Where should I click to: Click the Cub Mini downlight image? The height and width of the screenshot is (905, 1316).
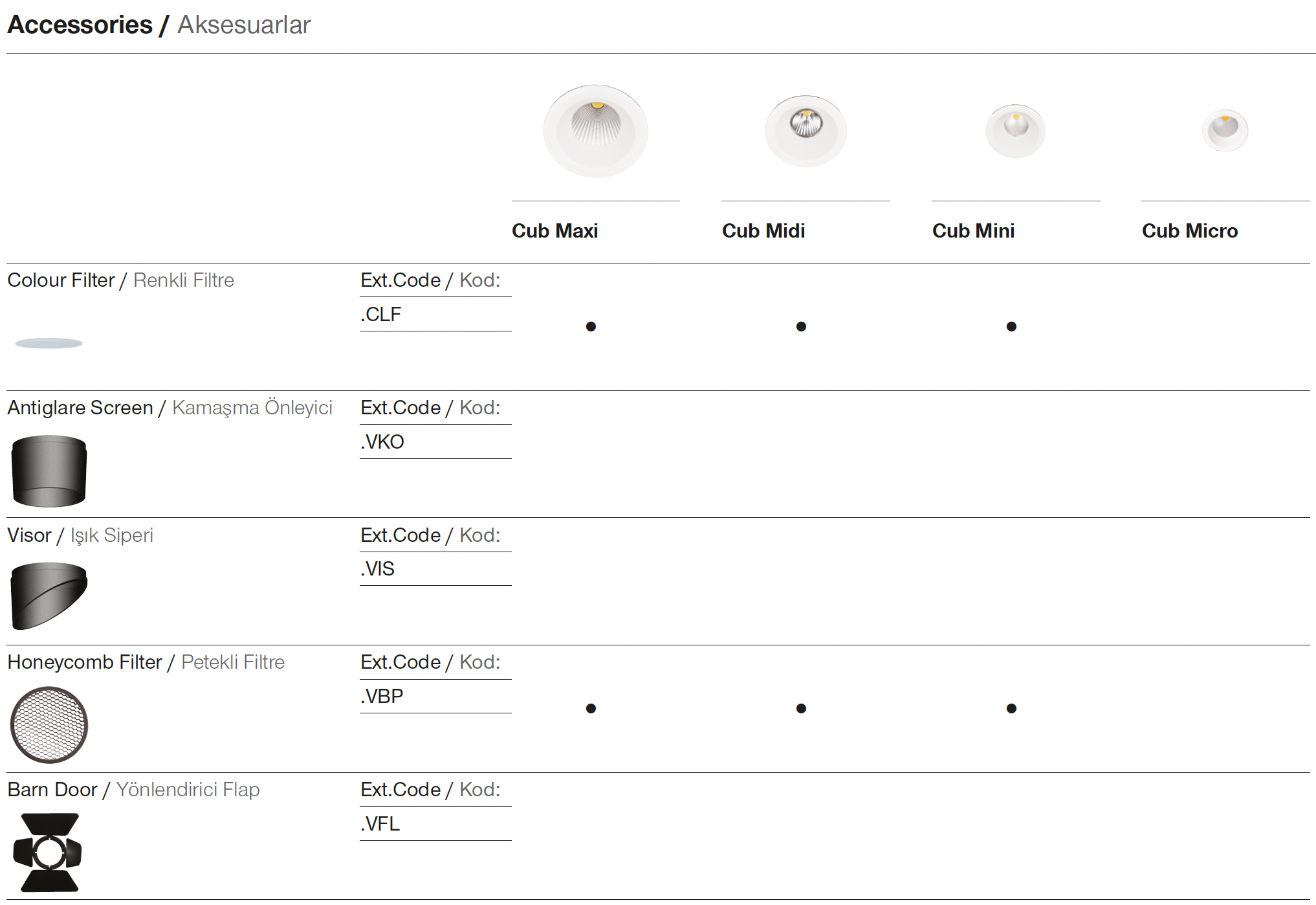(1015, 131)
